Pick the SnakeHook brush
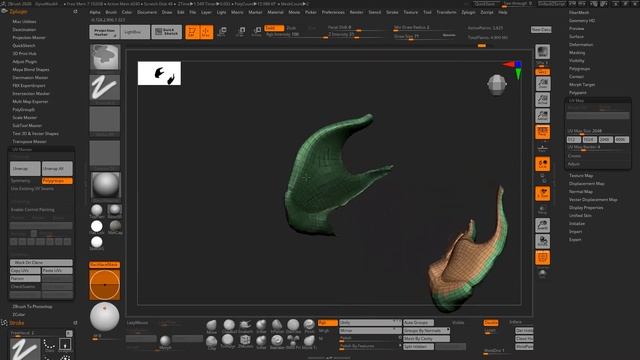The width and height of the screenshot is (640, 360). (245, 327)
